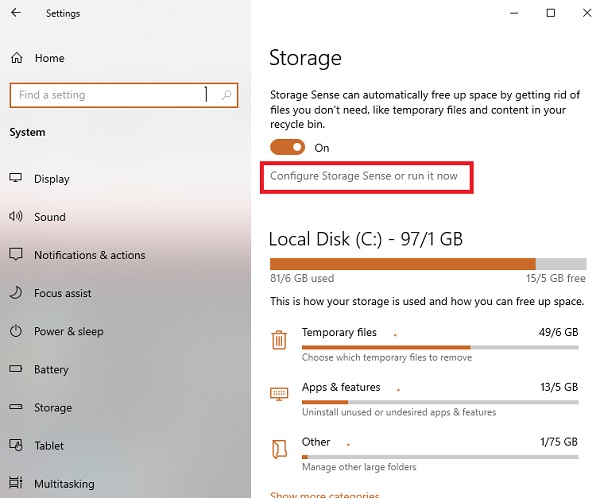Open Notifications & actions settings

point(90,255)
